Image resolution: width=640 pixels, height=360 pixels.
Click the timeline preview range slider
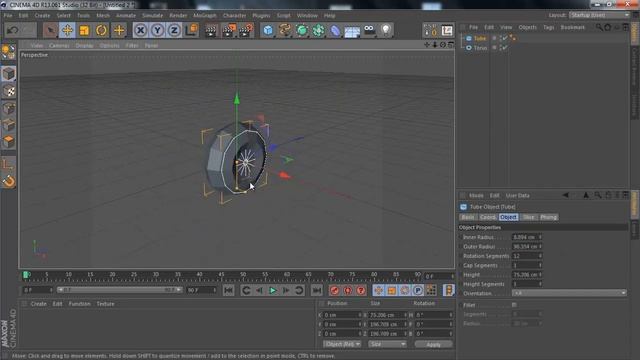point(120,290)
